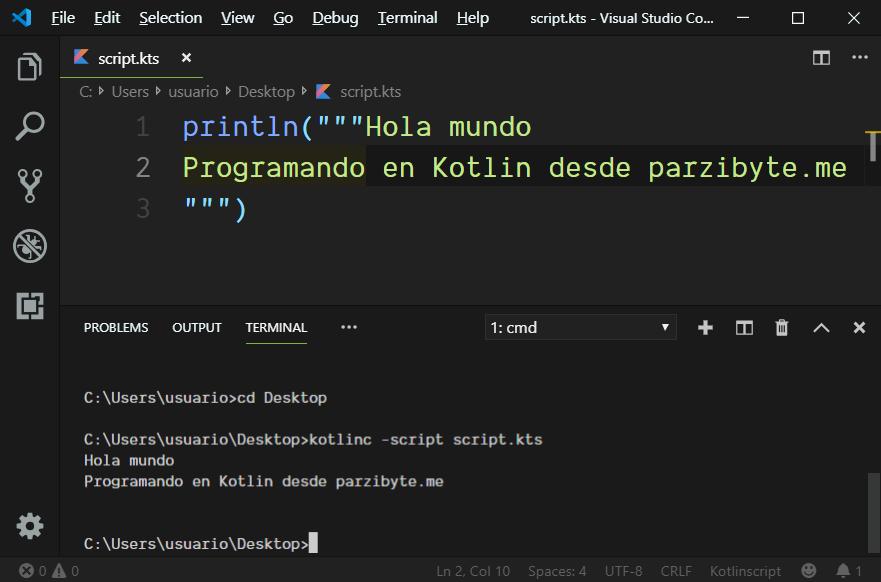
Task: Click the Kotlin file icon in breadcrumb
Action: point(323,91)
